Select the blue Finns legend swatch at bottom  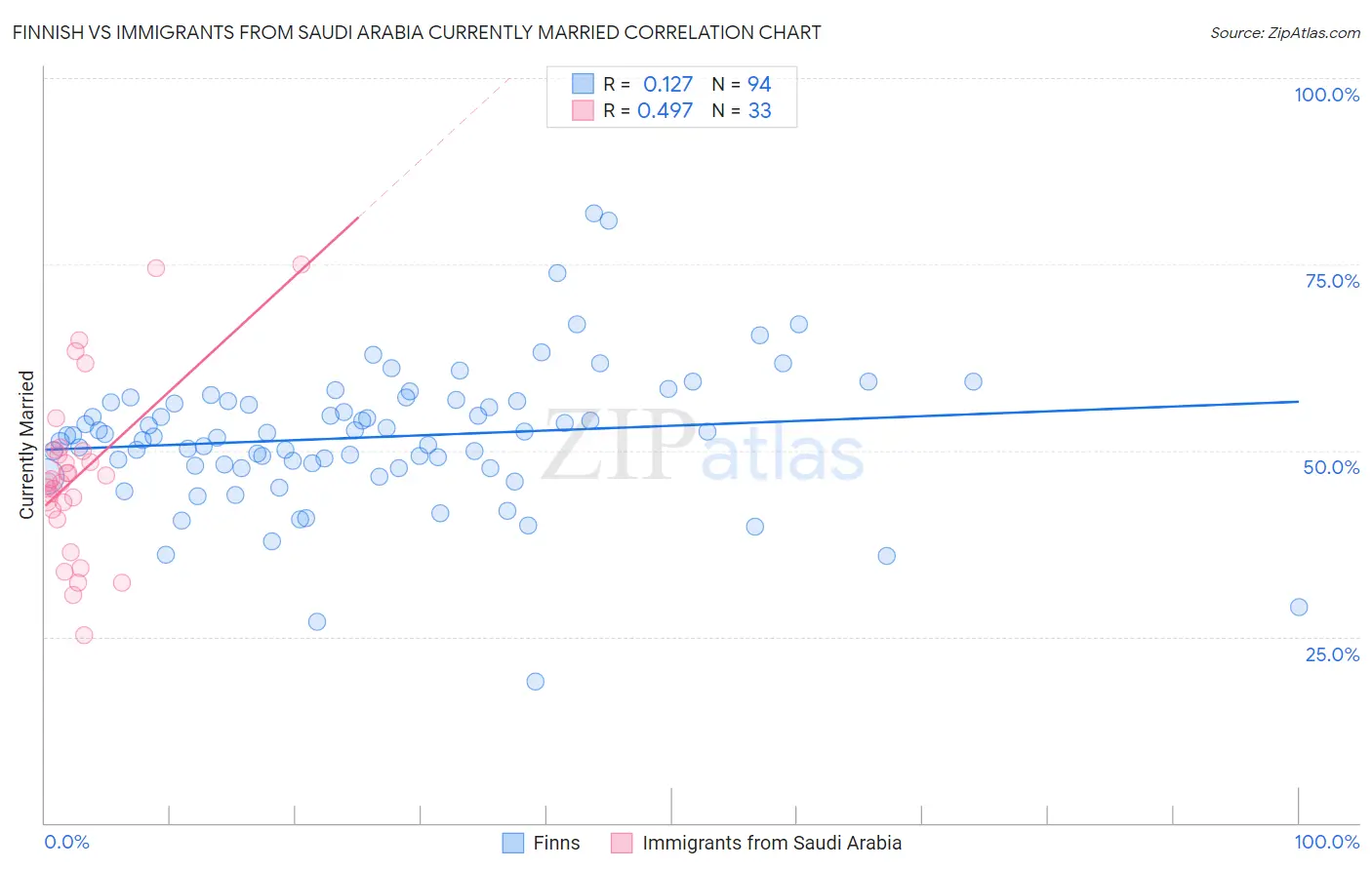tap(513, 843)
